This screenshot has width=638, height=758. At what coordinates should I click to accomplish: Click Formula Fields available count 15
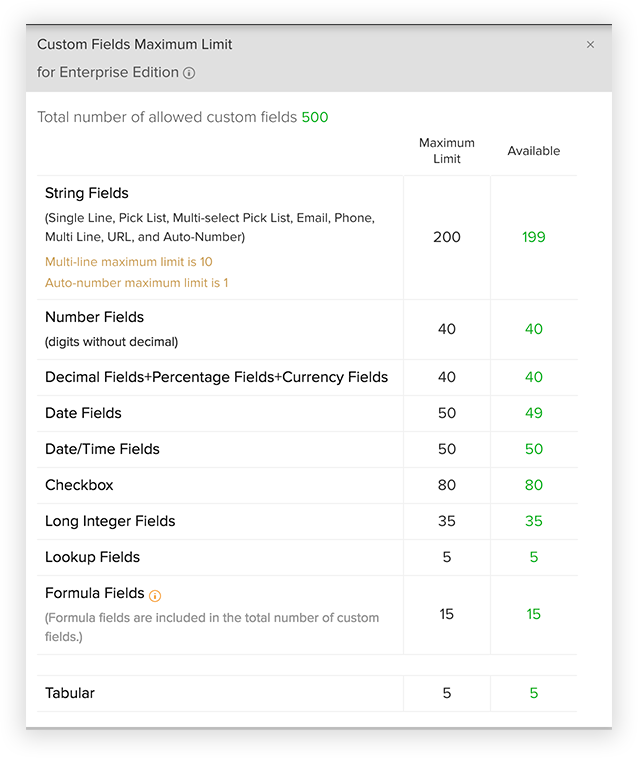pos(533,614)
